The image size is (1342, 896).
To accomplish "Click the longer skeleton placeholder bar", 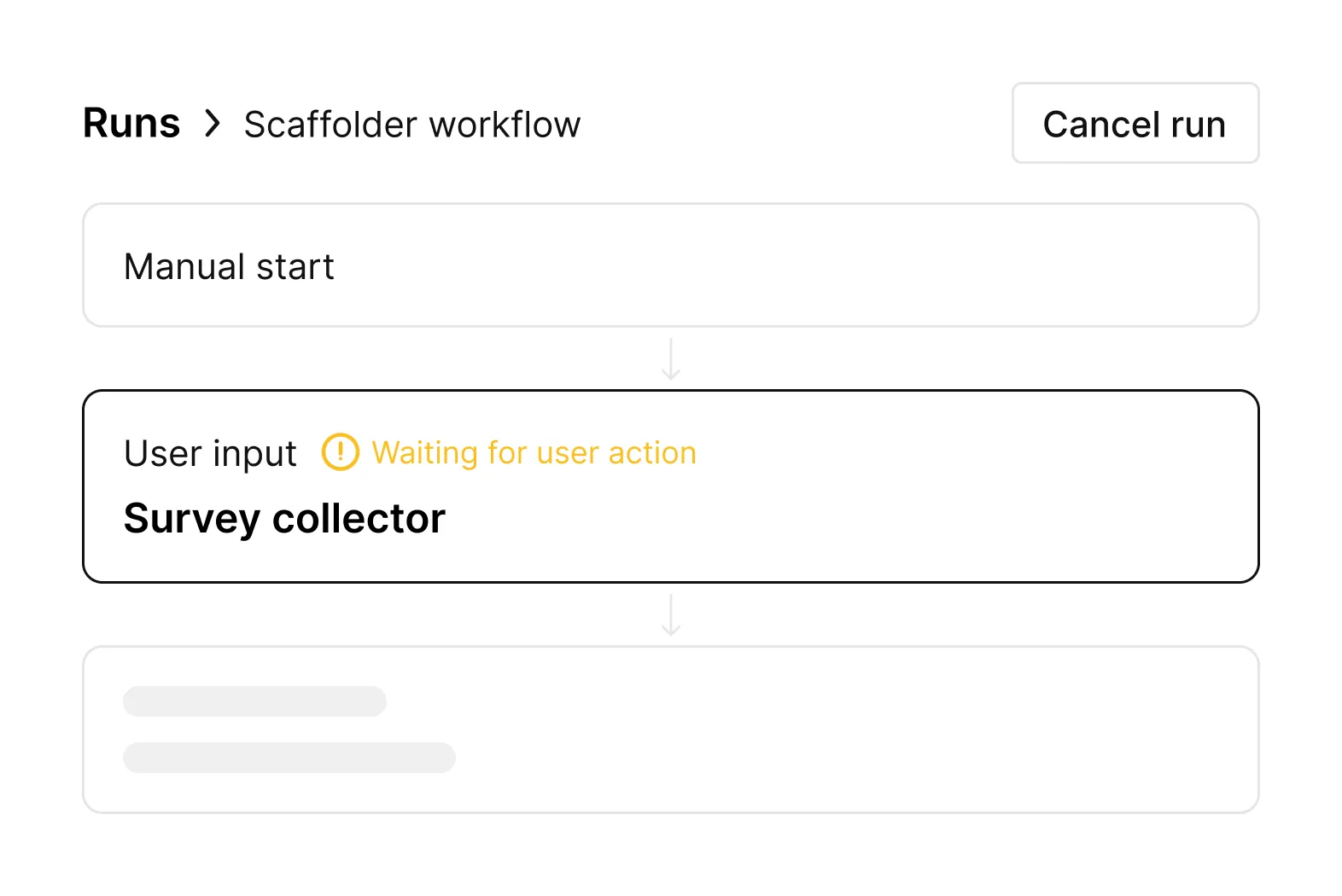I will tap(289, 758).
